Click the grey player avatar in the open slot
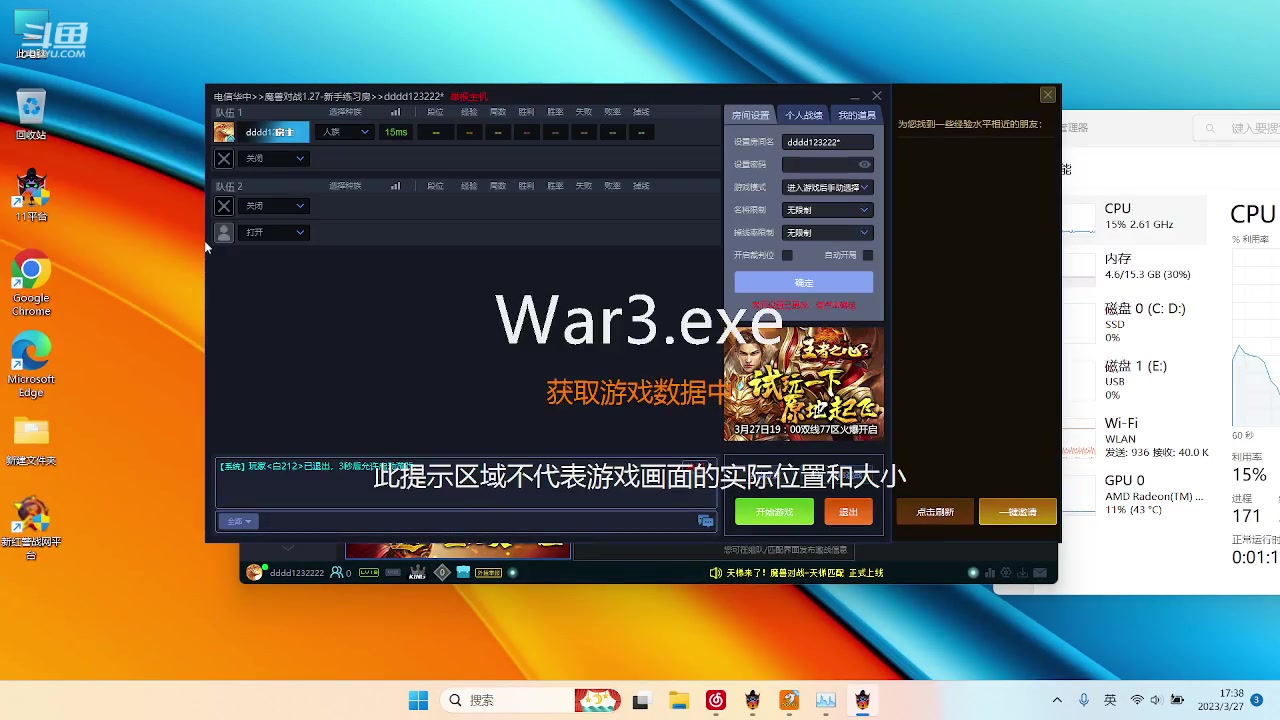 coord(224,232)
